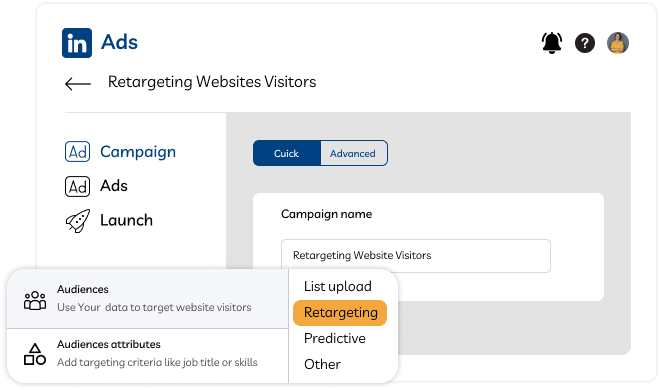
Task: Switch to Advanced mode toggle
Action: (353, 153)
